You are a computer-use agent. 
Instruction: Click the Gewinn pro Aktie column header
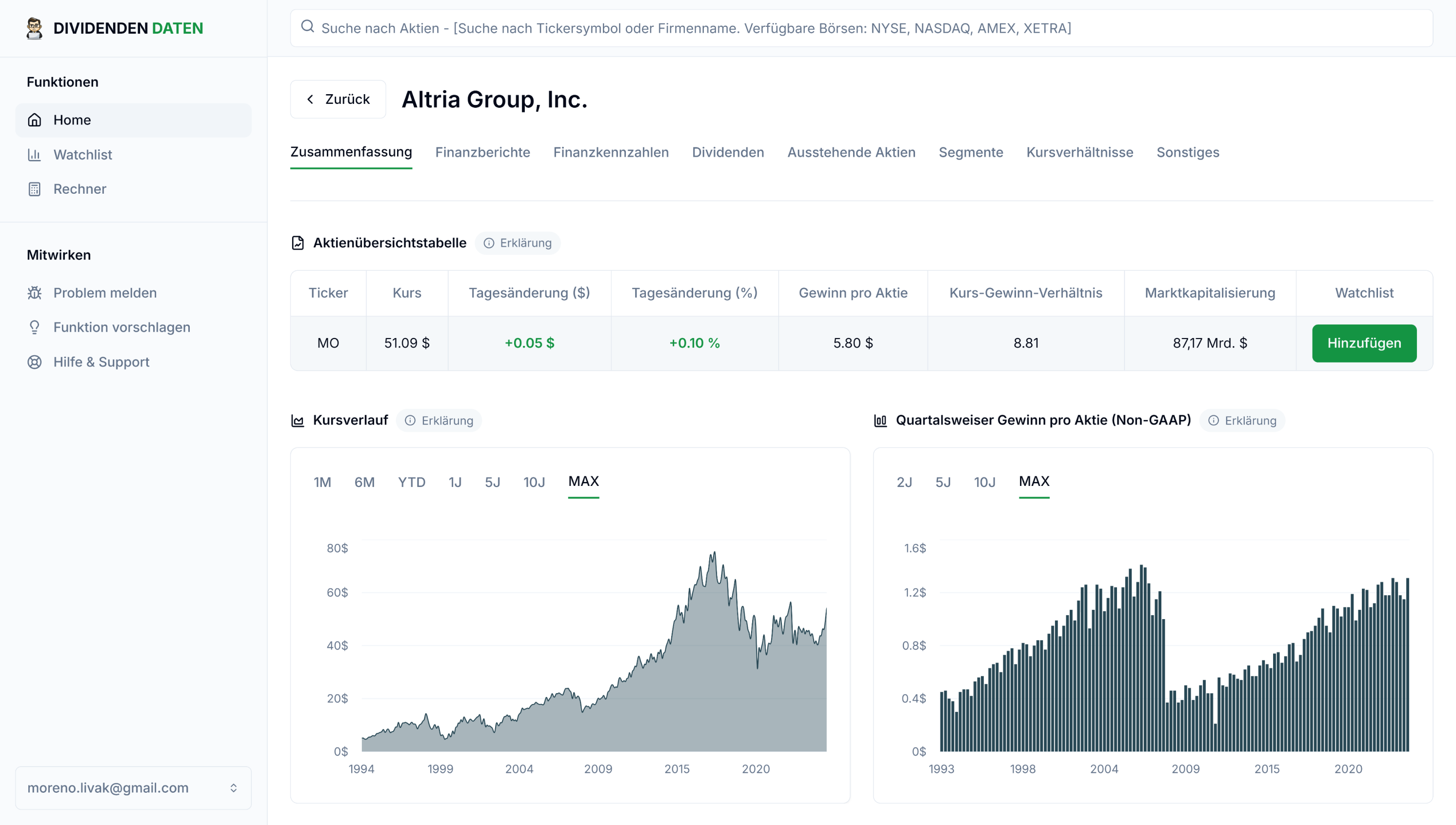point(853,293)
